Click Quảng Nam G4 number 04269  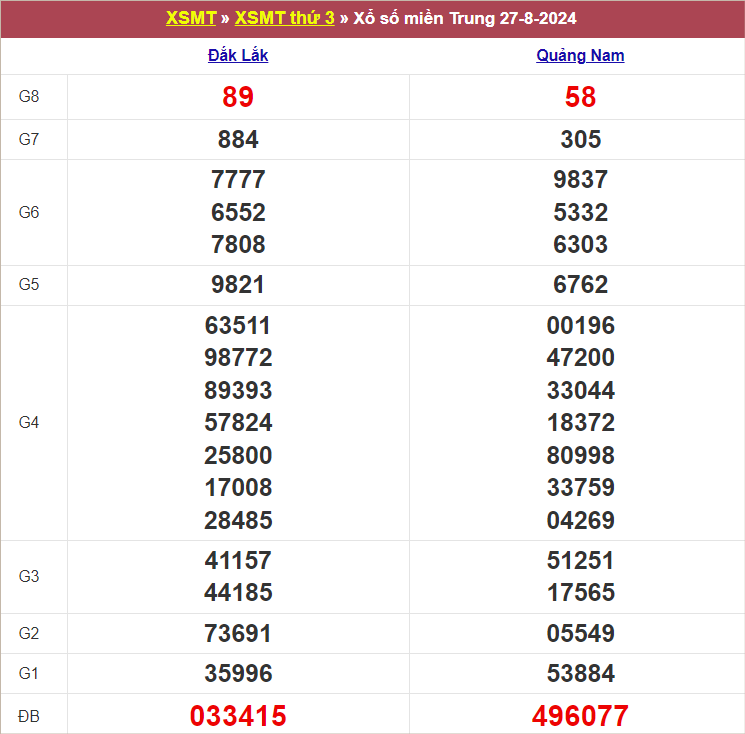pos(581,521)
